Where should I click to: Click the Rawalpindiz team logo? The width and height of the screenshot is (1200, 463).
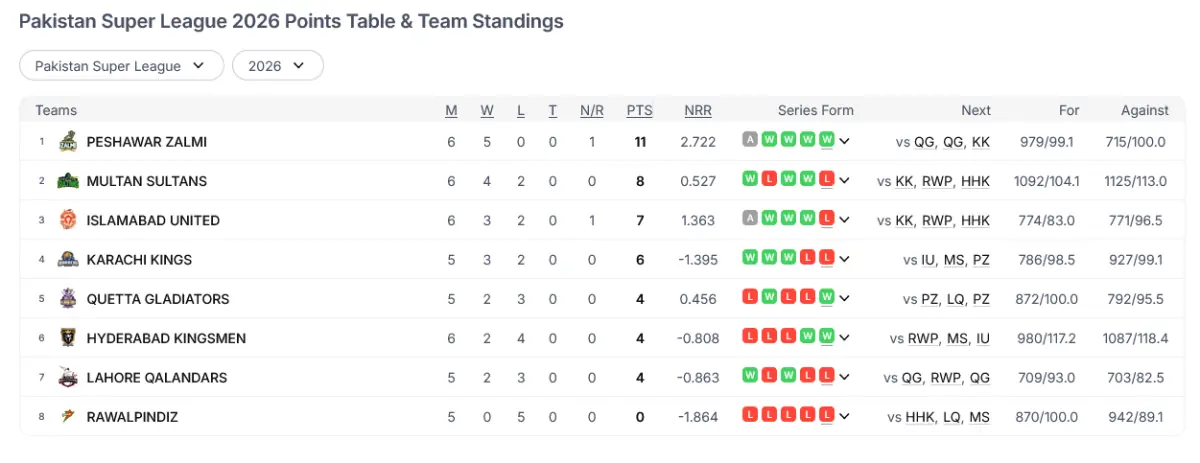(x=68, y=416)
